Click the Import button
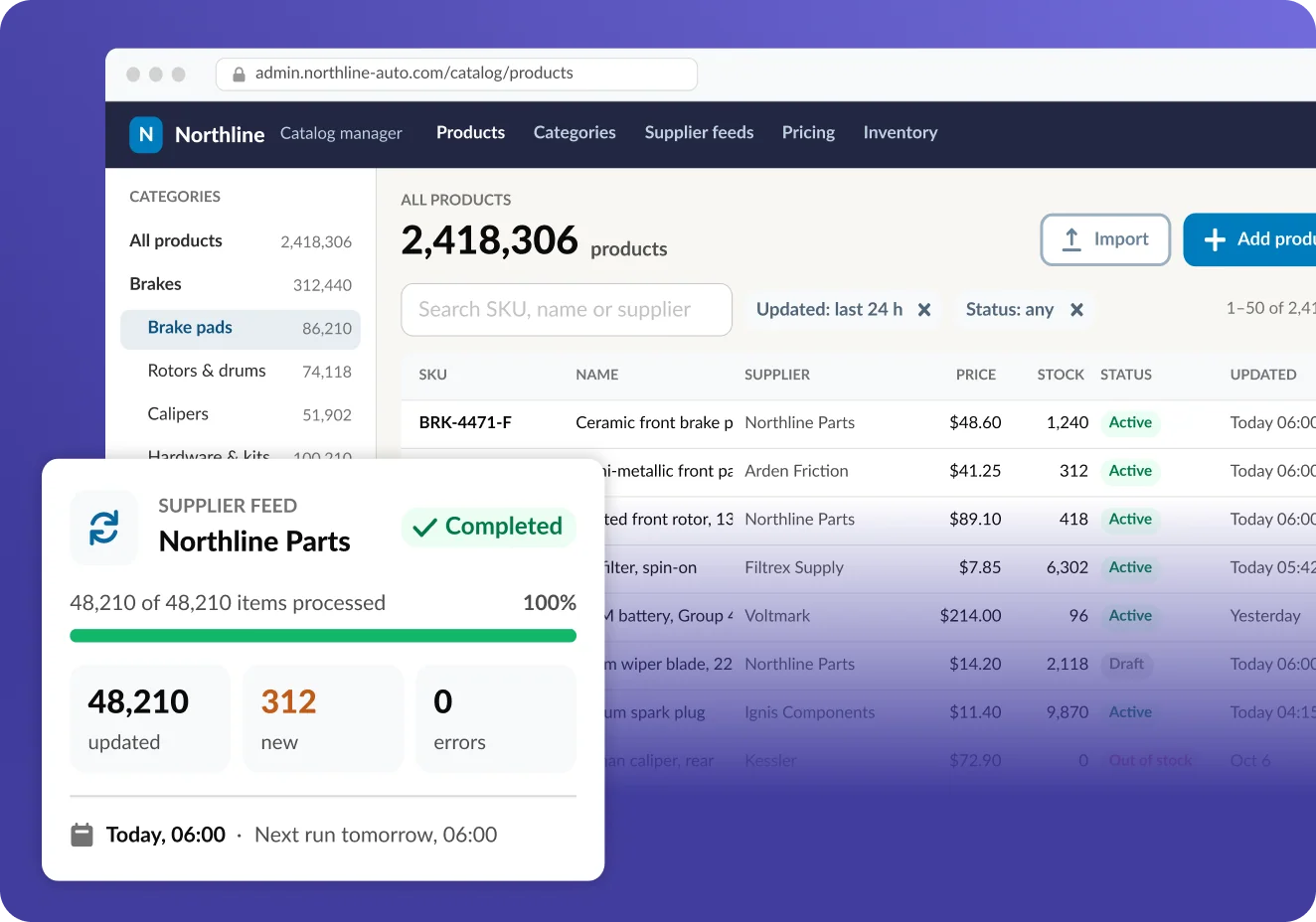The height and width of the screenshot is (922, 1316). pyautogui.click(x=1105, y=239)
